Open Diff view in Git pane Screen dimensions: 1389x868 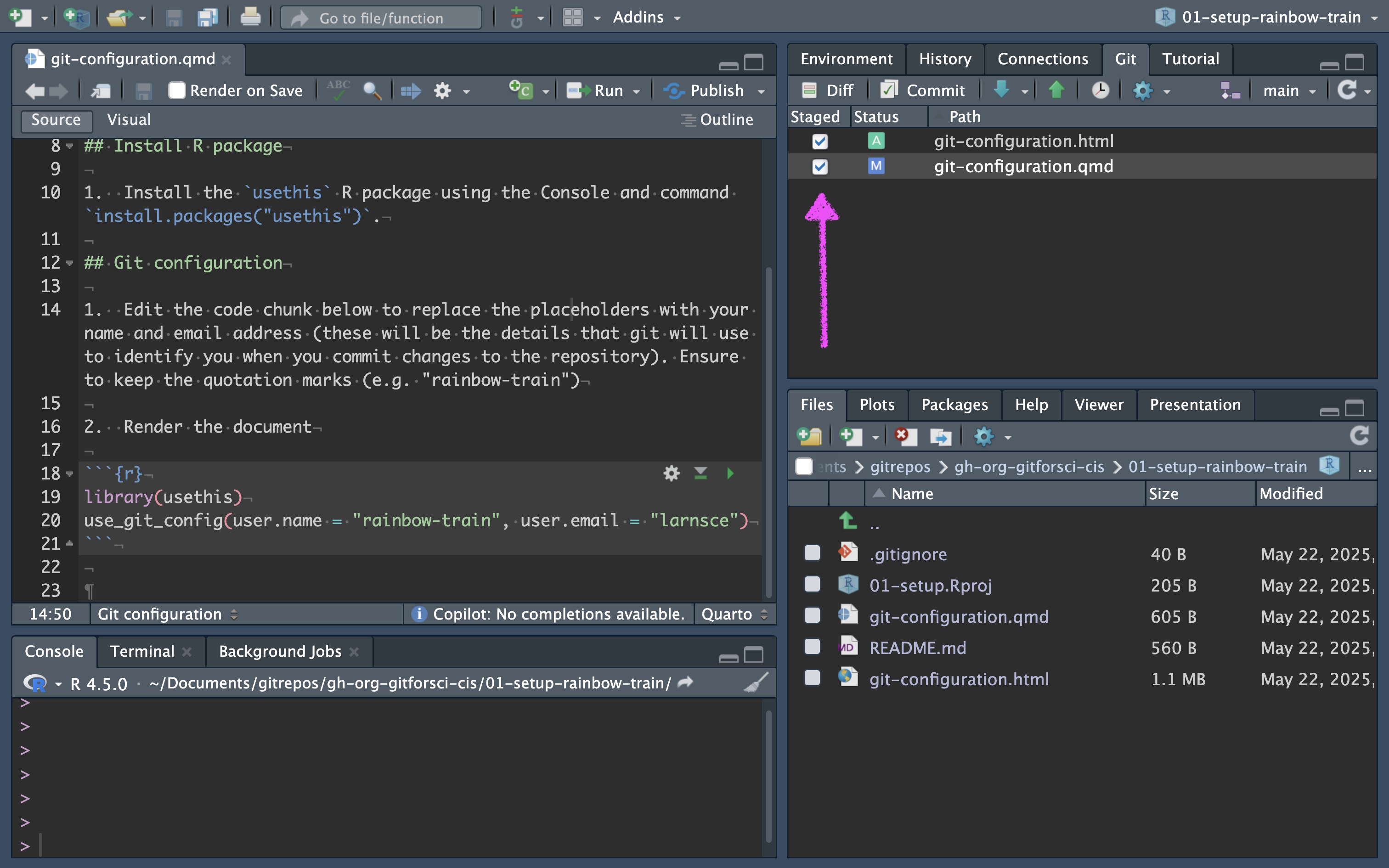pyautogui.click(x=828, y=90)
